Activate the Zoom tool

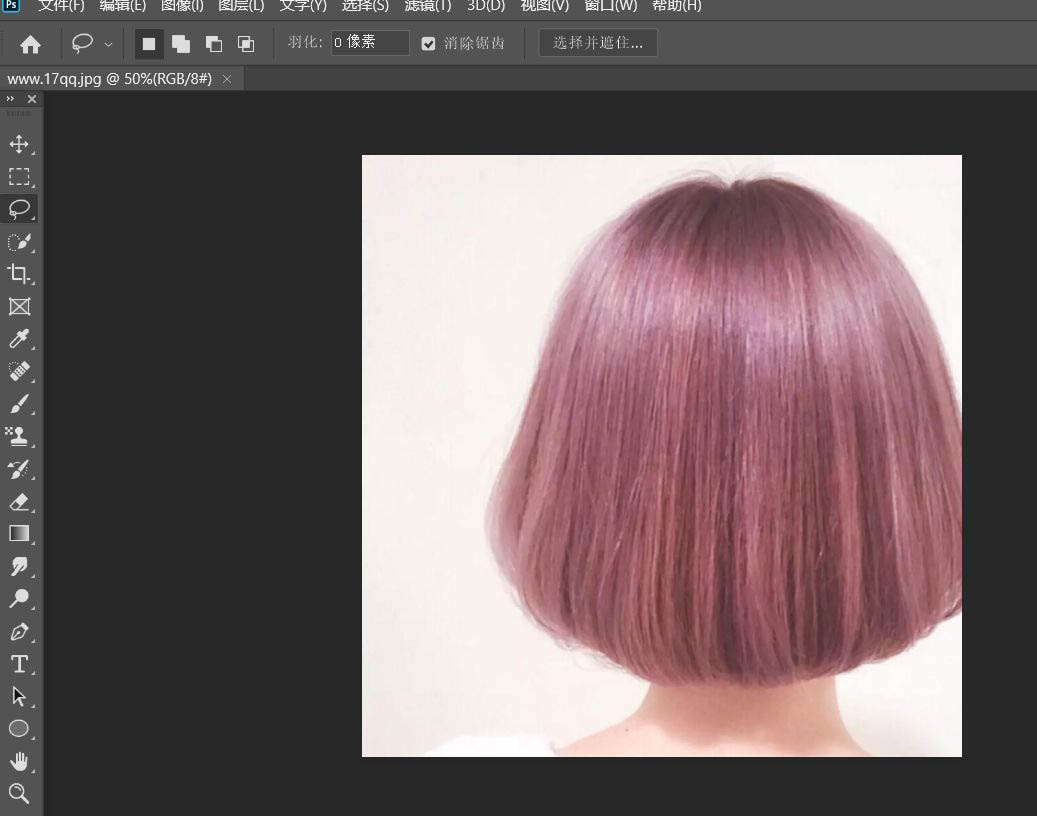(x=20, y=793)
